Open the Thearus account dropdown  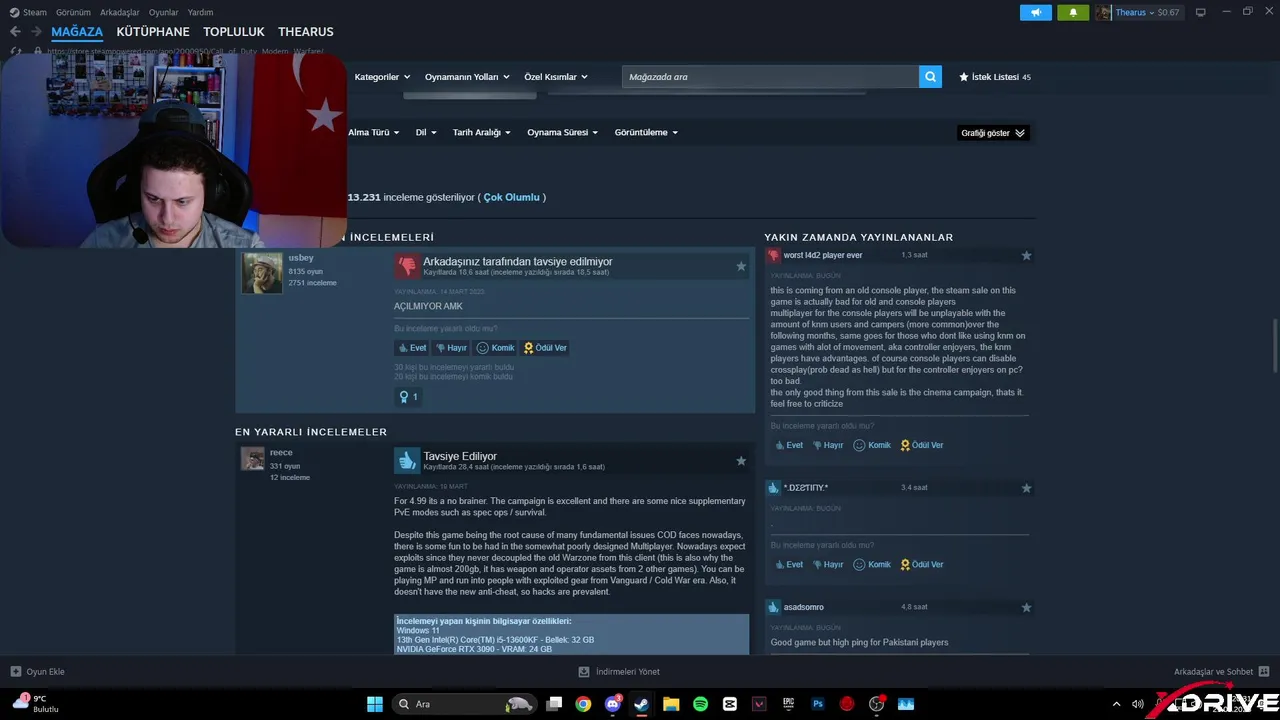(1138, 12)
